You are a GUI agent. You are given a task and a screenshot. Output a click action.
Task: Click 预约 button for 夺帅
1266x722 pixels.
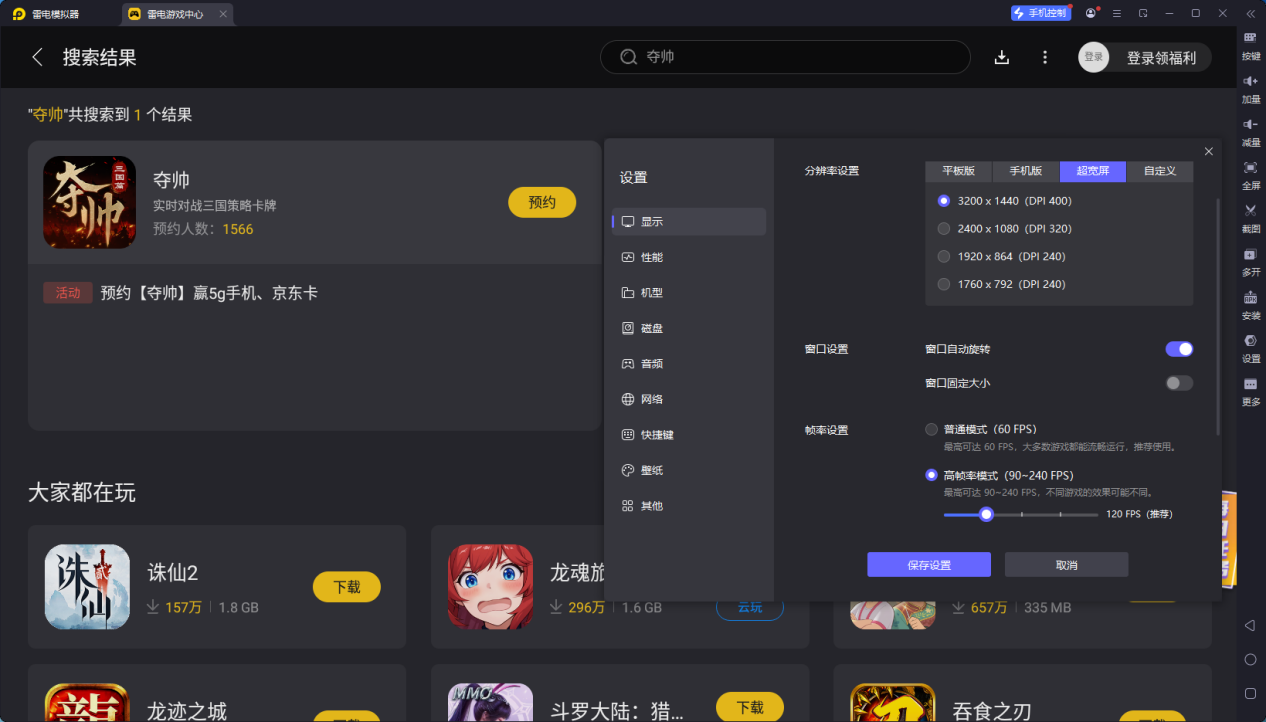click(542, 202)
